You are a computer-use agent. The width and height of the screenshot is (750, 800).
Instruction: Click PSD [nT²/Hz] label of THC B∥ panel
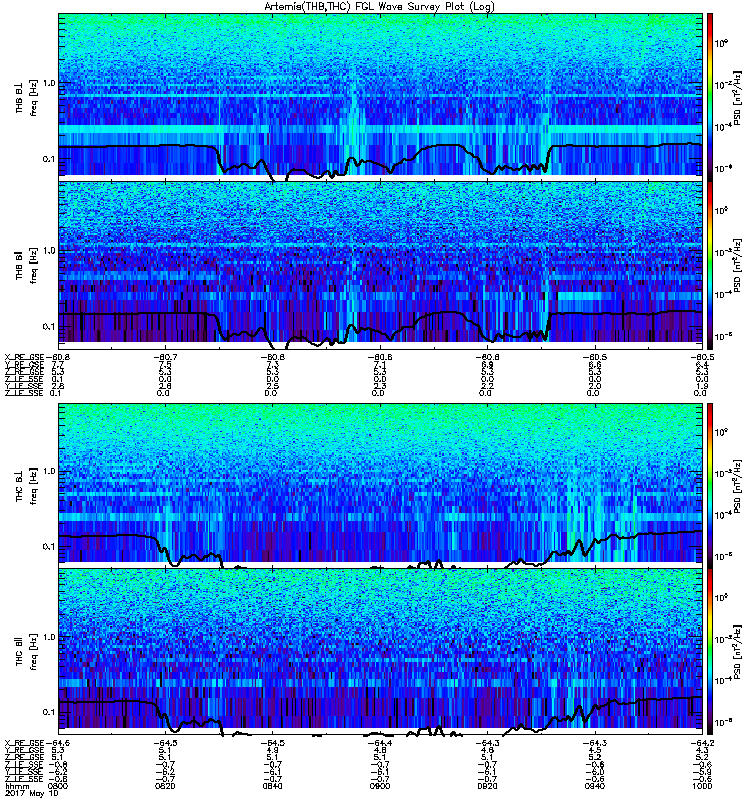[737, 652]
